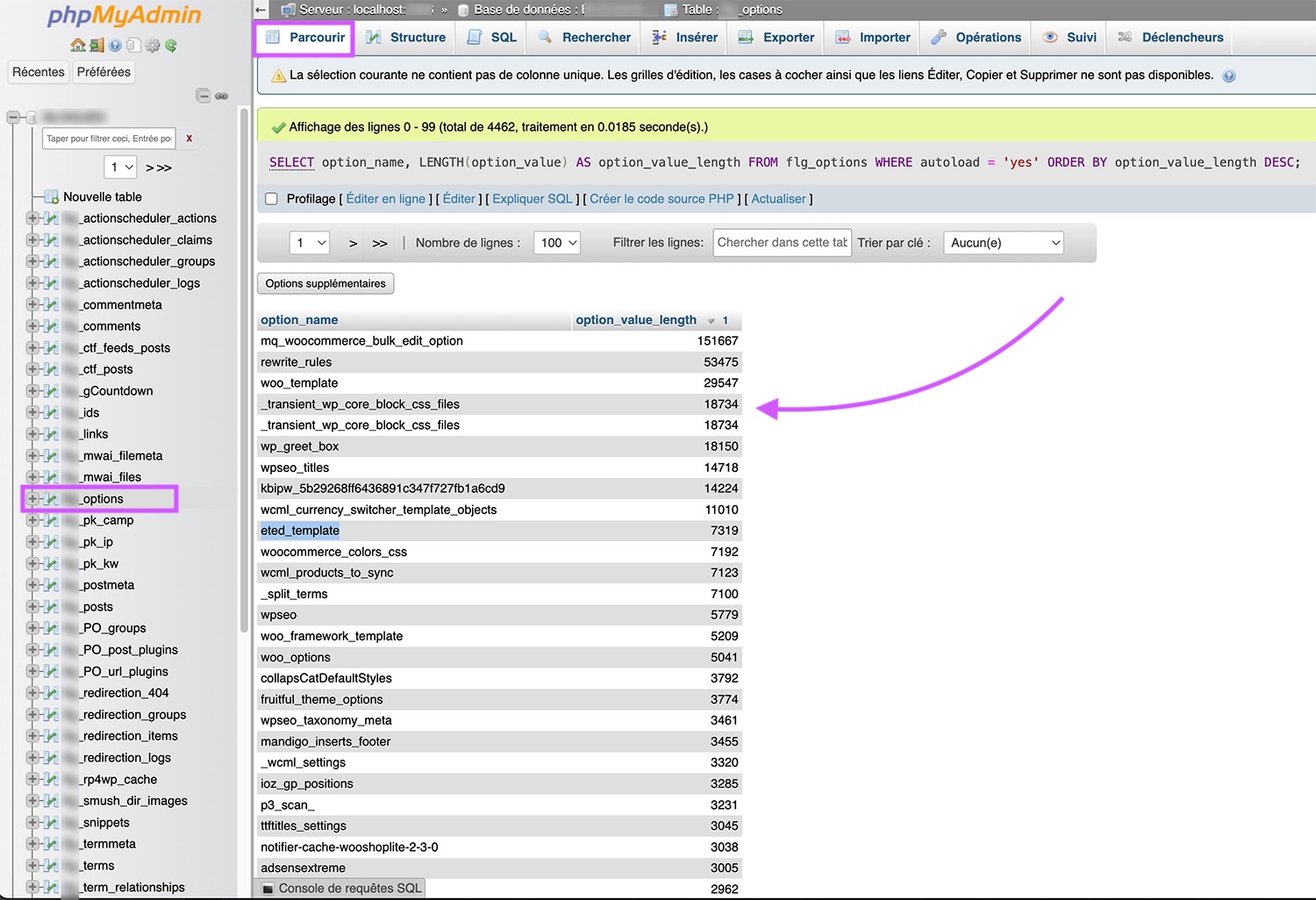Open the SQL tab
The width and height of the screenshot is (1316, 900).
point(491,38)
